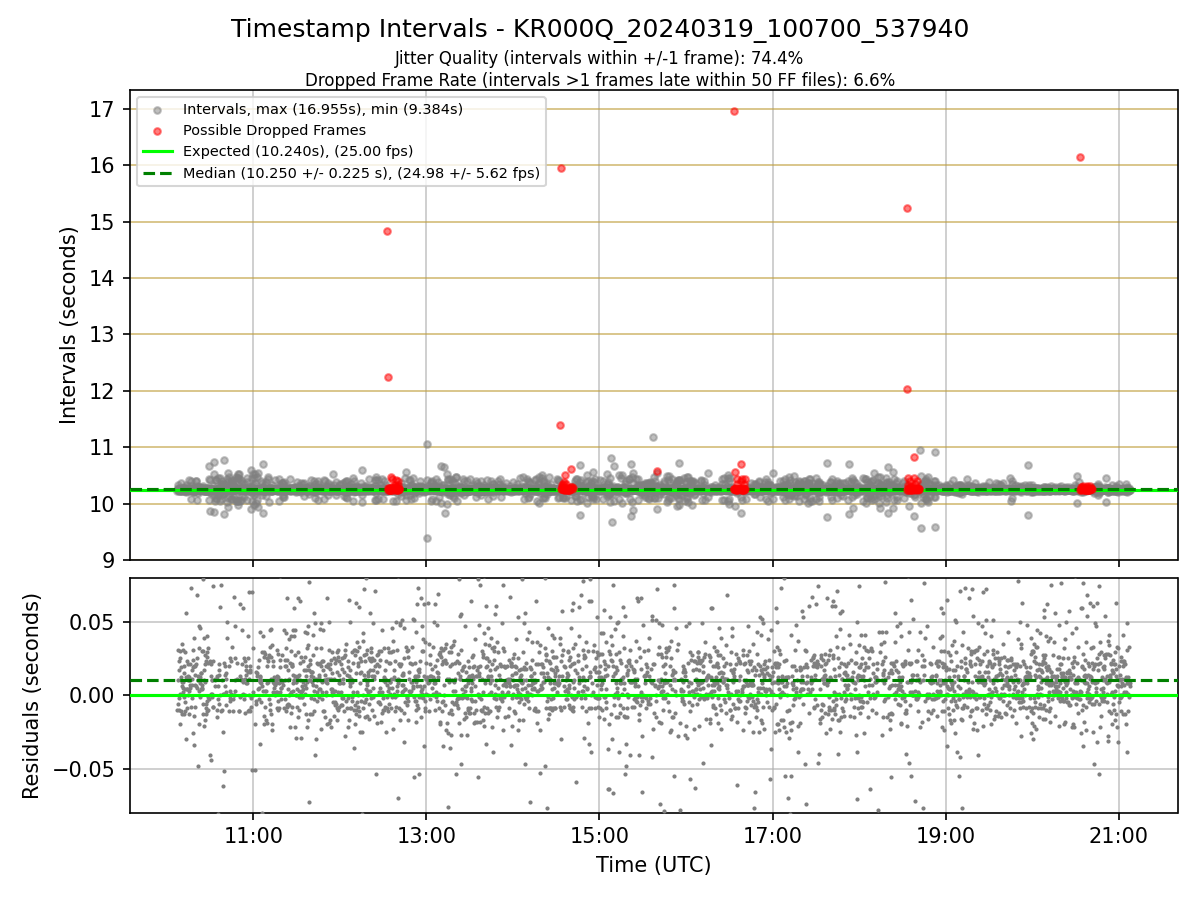Inspect the red point at 12.0 seconds near 18:30
Viewport: 1200px width, 900px height.
coord(907,389)
